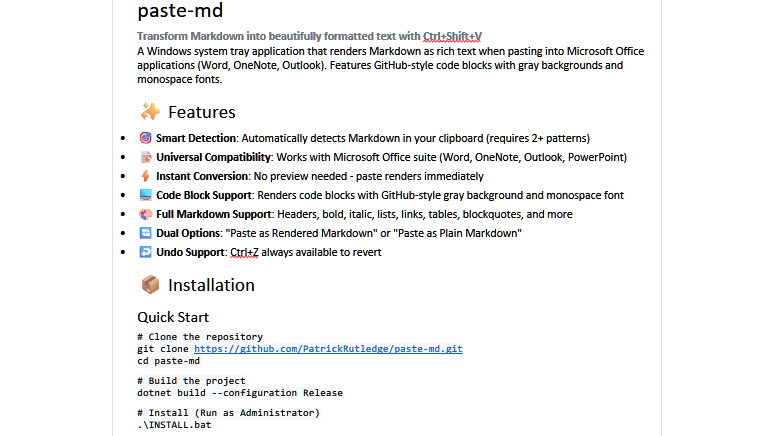Viewport: 776px width, 436px height.
Task: Click the document emoji before Universal Compatibility
Action: [x=146, y=157]
